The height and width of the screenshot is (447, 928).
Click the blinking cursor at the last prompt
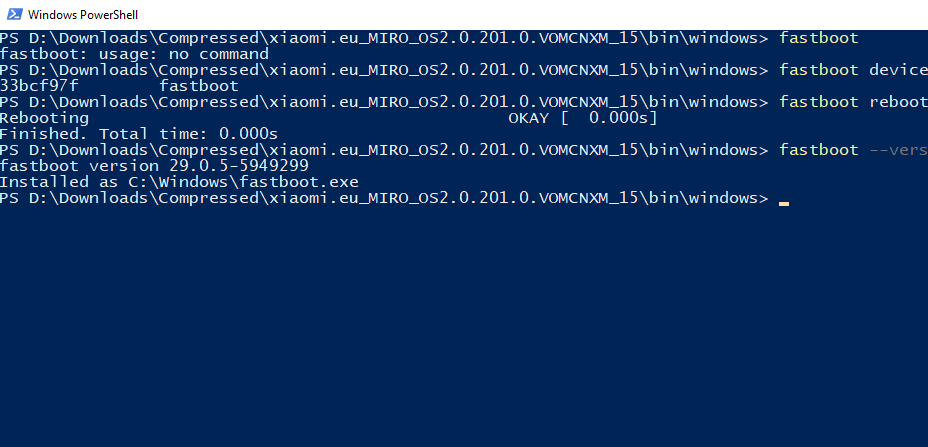784,202
